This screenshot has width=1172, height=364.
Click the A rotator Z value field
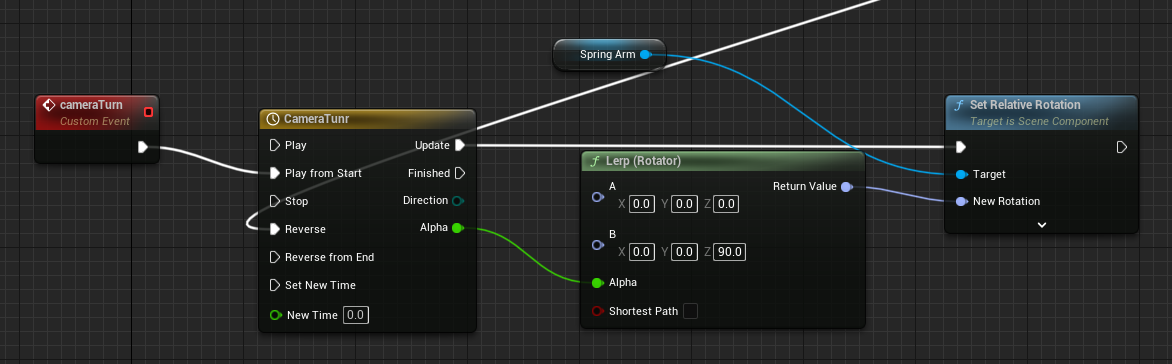pyautogui.click(x=727, y=203)
